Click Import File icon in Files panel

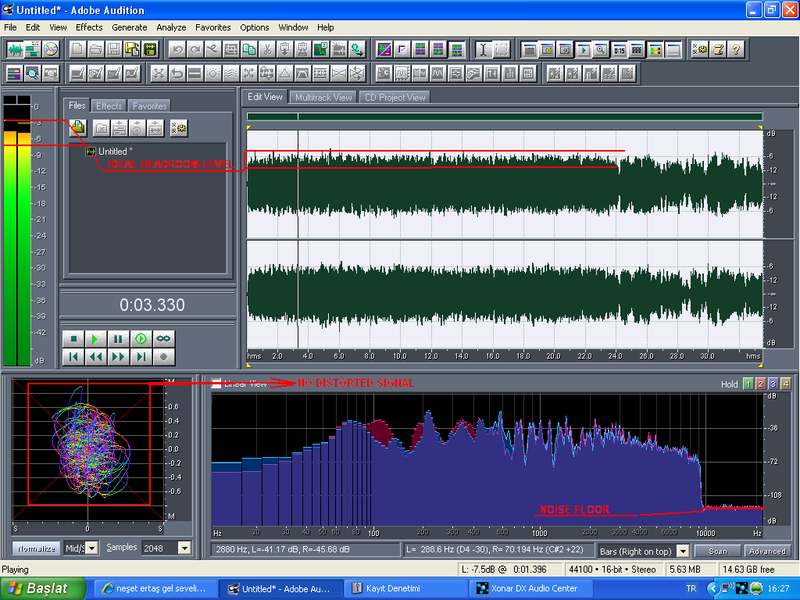tap(77, 127)
